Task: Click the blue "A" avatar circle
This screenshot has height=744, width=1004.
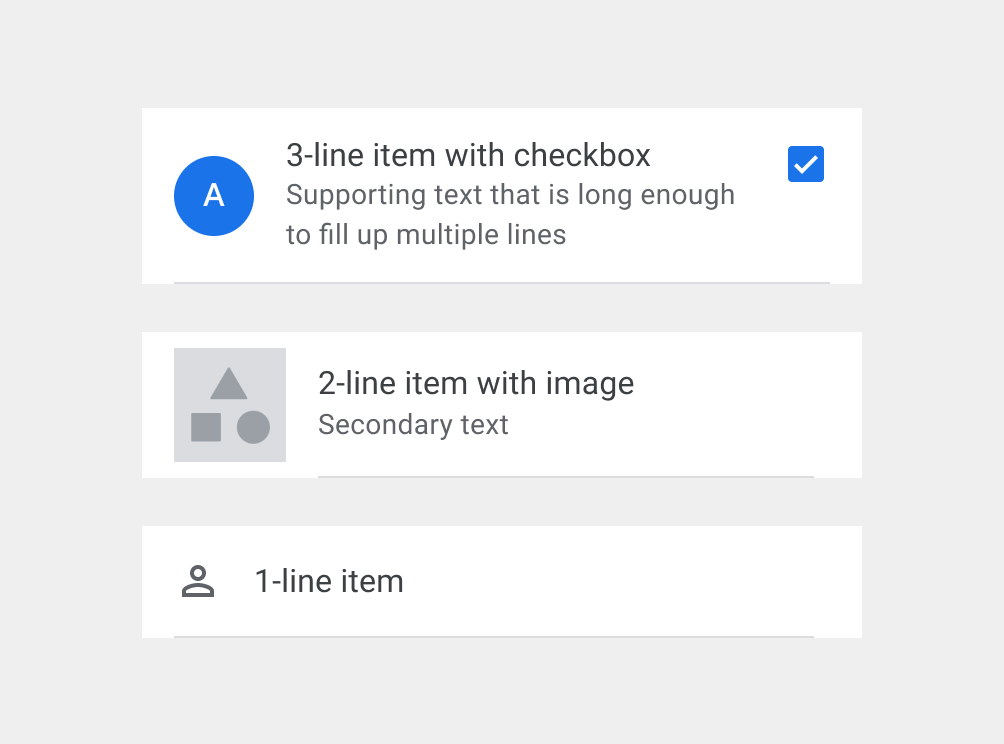Action: pos(214,196)
